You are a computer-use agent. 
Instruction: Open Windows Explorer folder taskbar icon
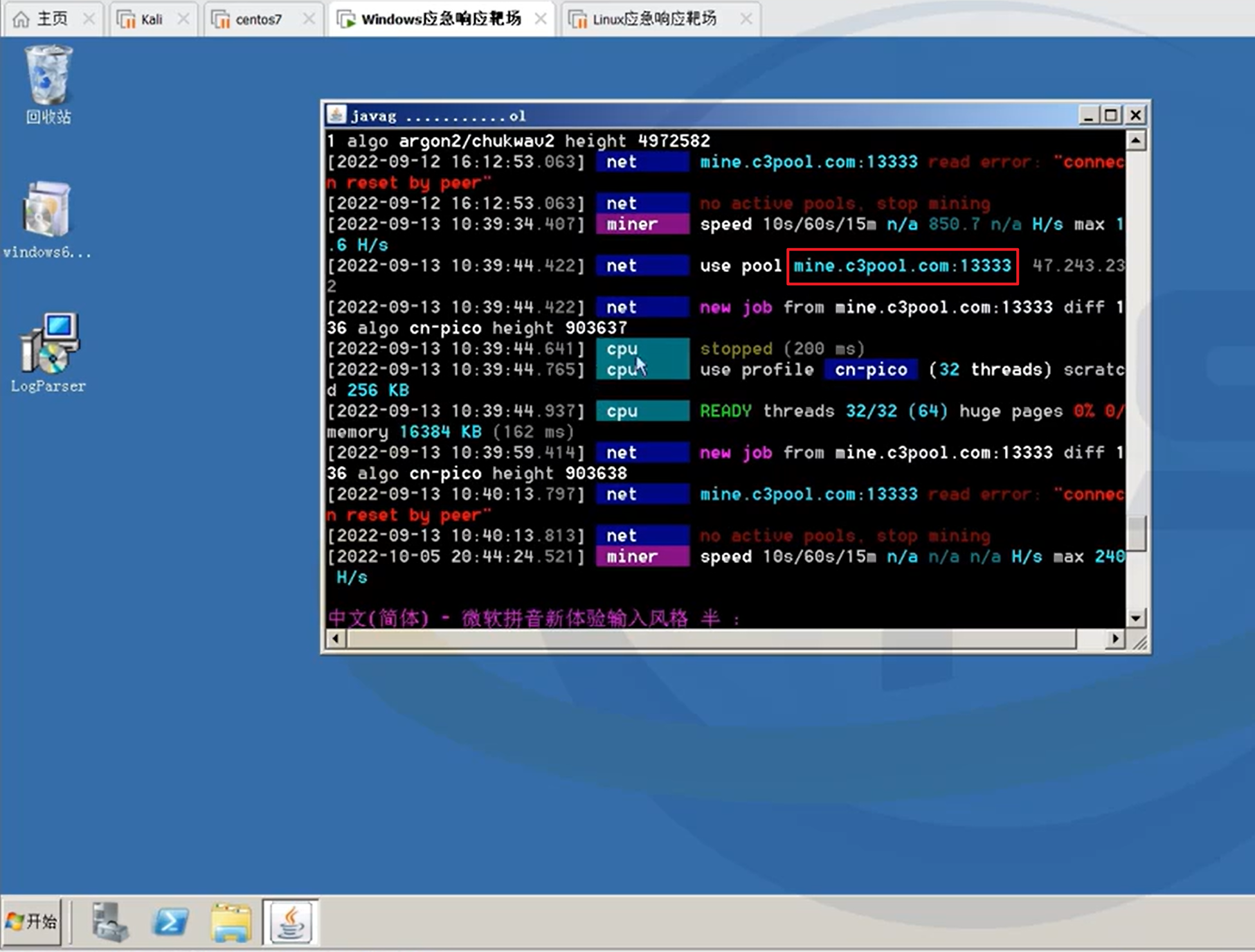coord(231,922)
